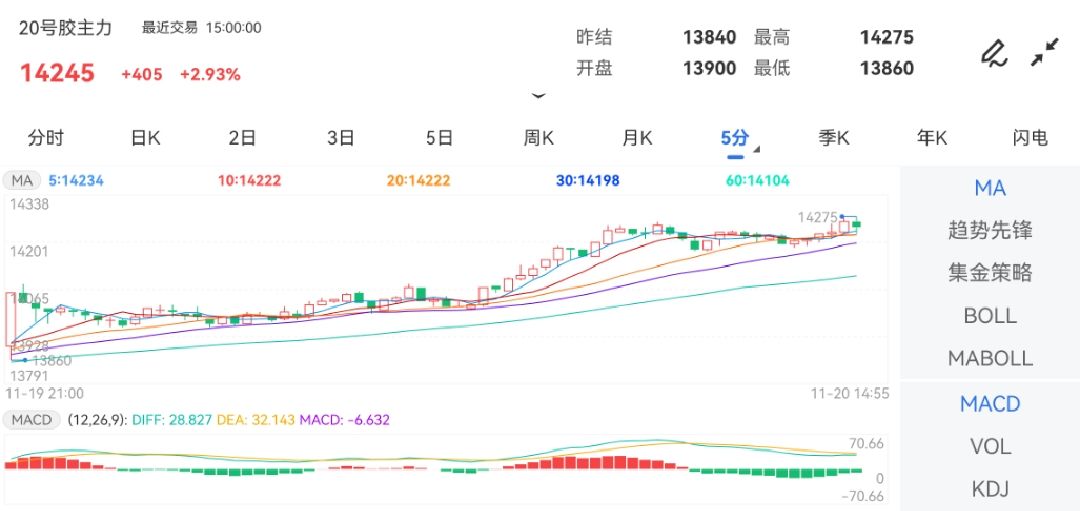Click the MA 20:14222 readout
Viewport: 1080px width, 511px height.
[x=418, y=181]
